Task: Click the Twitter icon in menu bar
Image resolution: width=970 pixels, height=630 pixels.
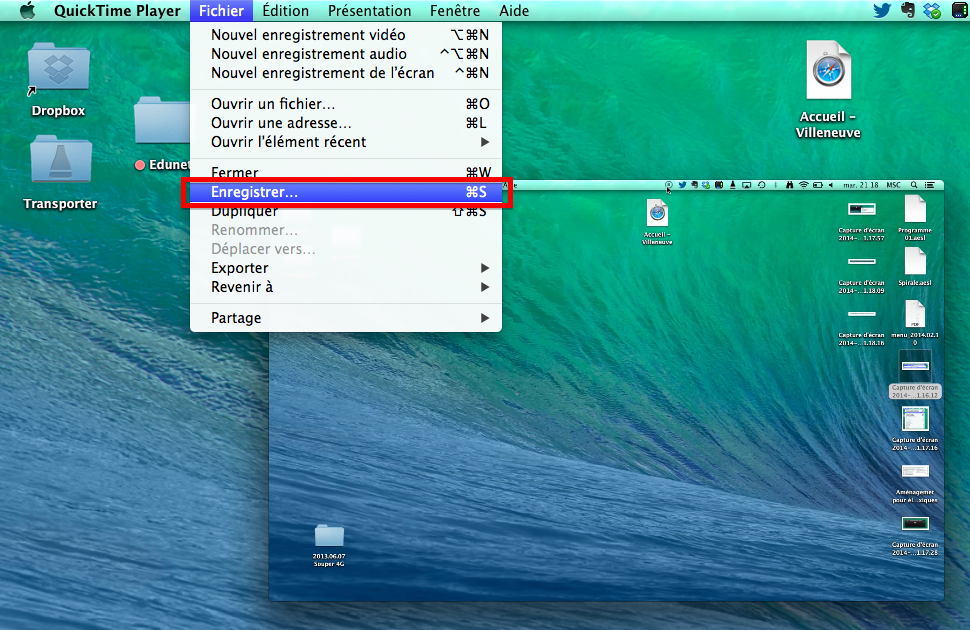Action: click(881, 11)
